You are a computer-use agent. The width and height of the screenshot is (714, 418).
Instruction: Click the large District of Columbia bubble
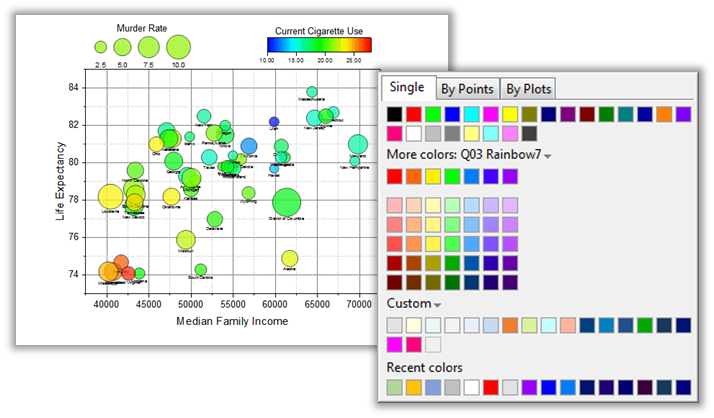[287, 202]
